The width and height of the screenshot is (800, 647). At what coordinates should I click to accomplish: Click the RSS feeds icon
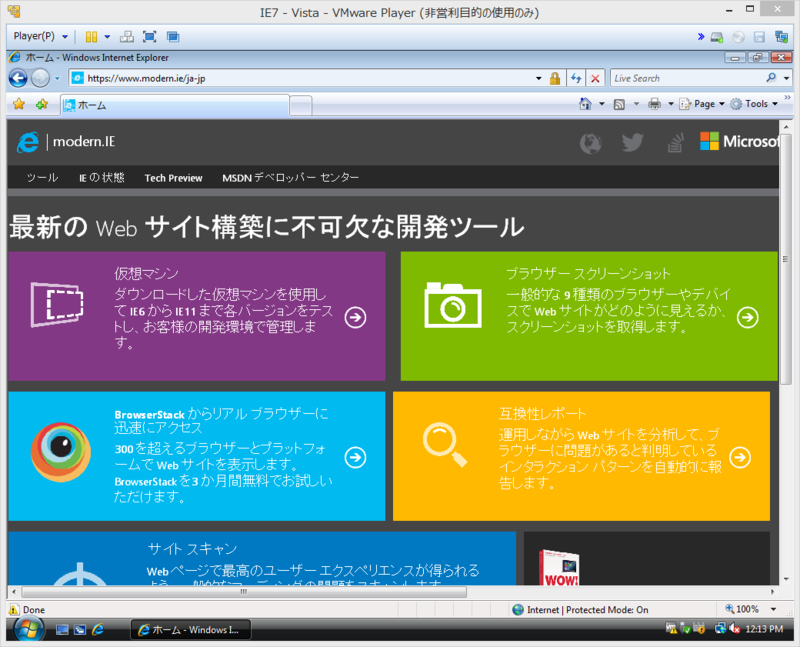(619, 104)
